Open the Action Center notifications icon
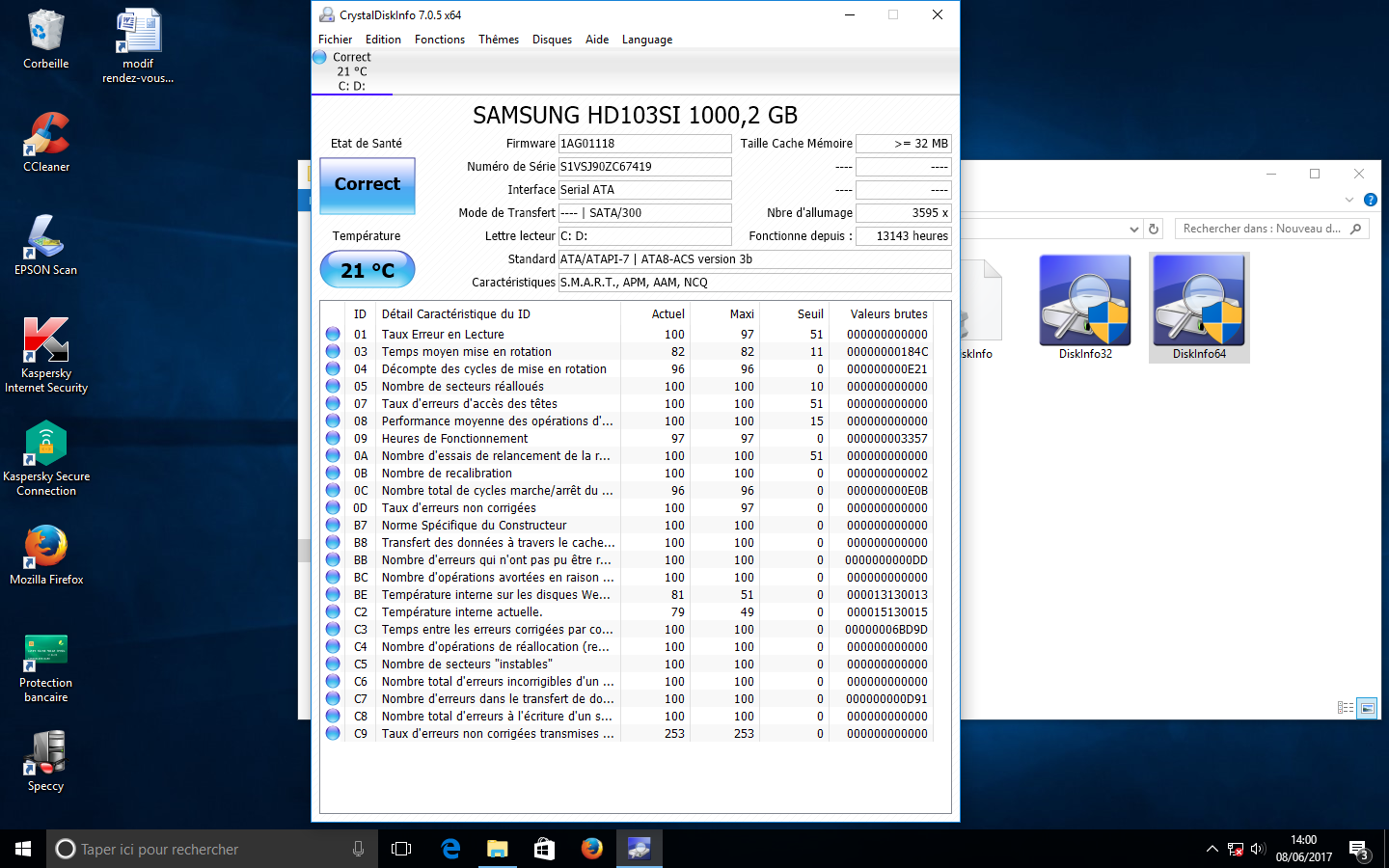The image size is (1389, 868). click(x=1360, y=850)
